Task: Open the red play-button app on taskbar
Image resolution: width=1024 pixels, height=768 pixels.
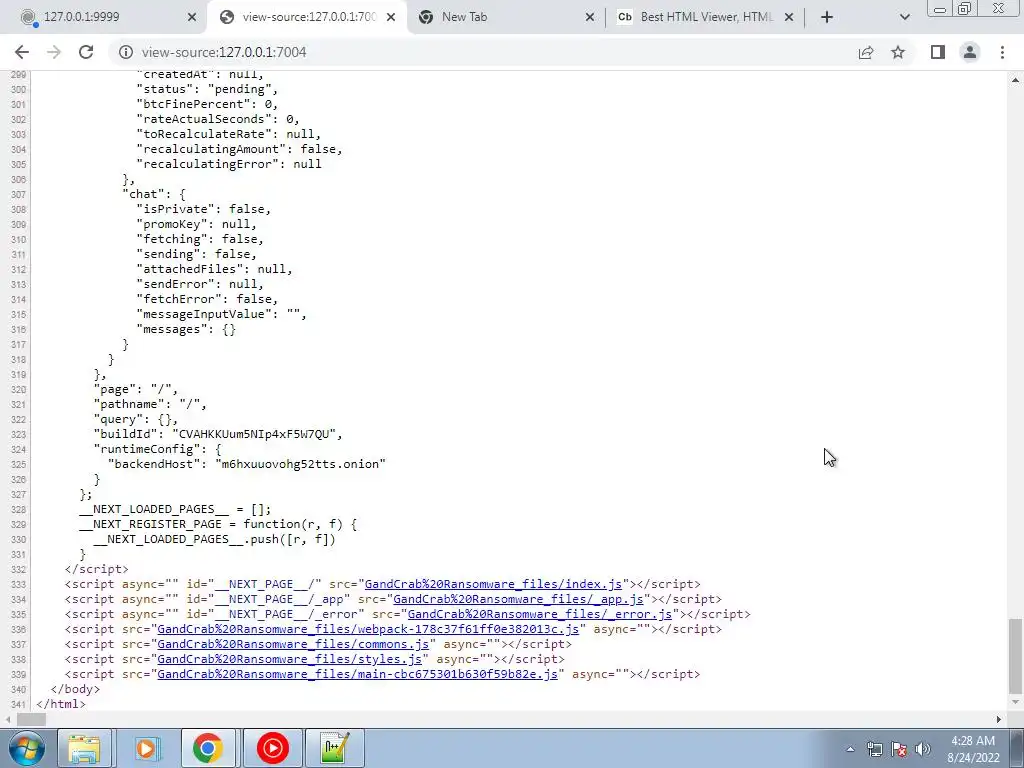Action: point(272,748)
